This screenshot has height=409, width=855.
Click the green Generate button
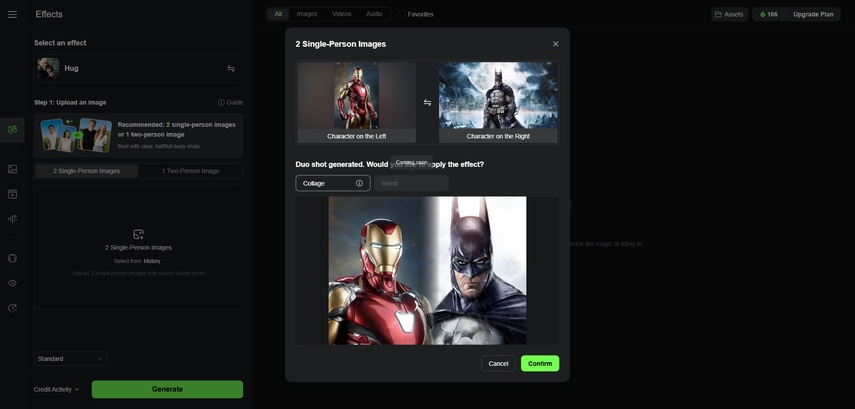[167, 389]
